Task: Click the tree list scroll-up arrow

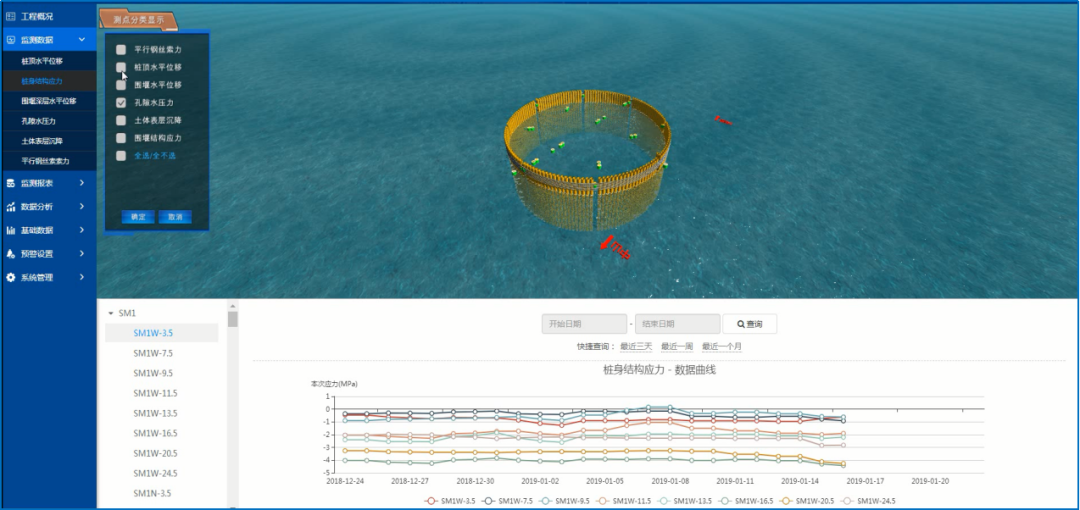Action: (233, 305)
